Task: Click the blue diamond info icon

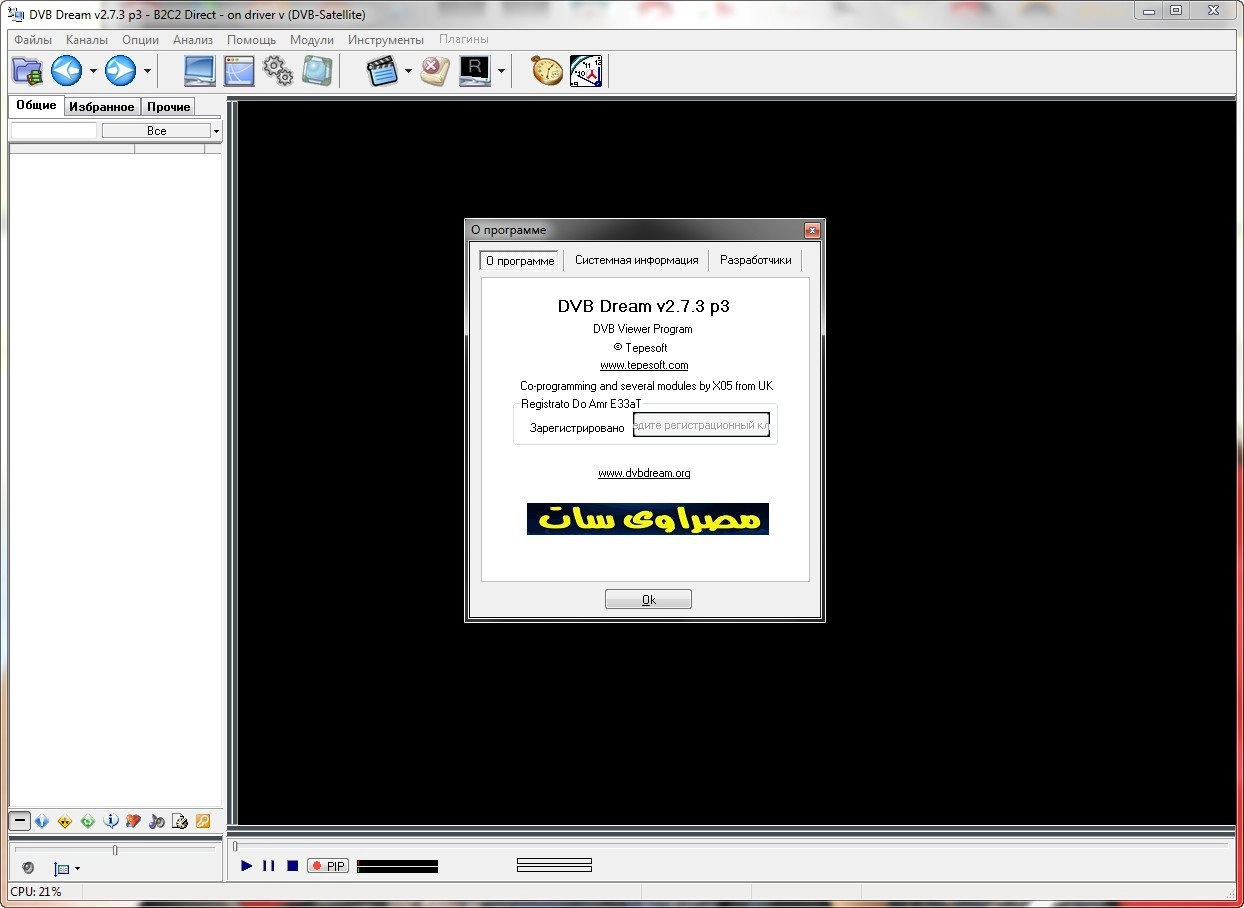Action: [x=42, y=821]
